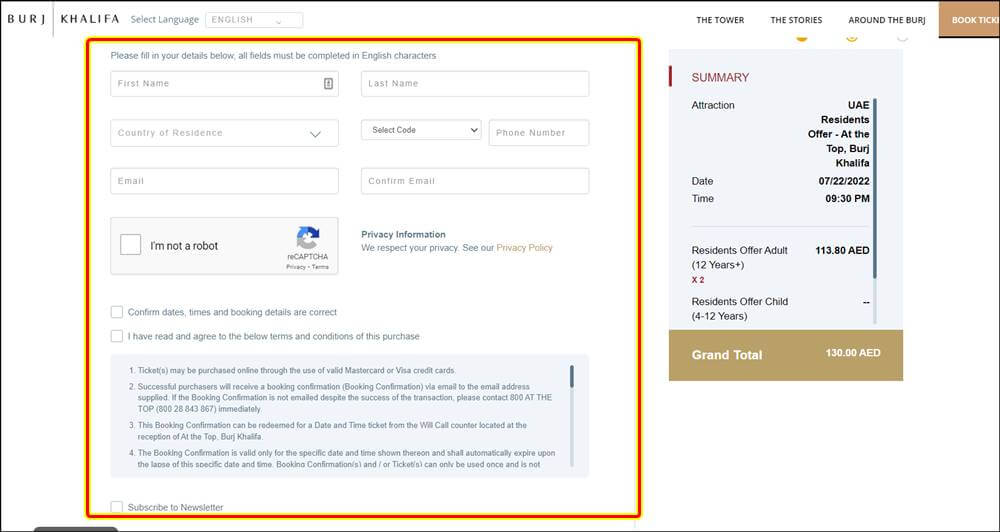The width and height of the screenshot is (1000, 532).
Task: Open THE STORIES menu item
Action: [796, 20]
